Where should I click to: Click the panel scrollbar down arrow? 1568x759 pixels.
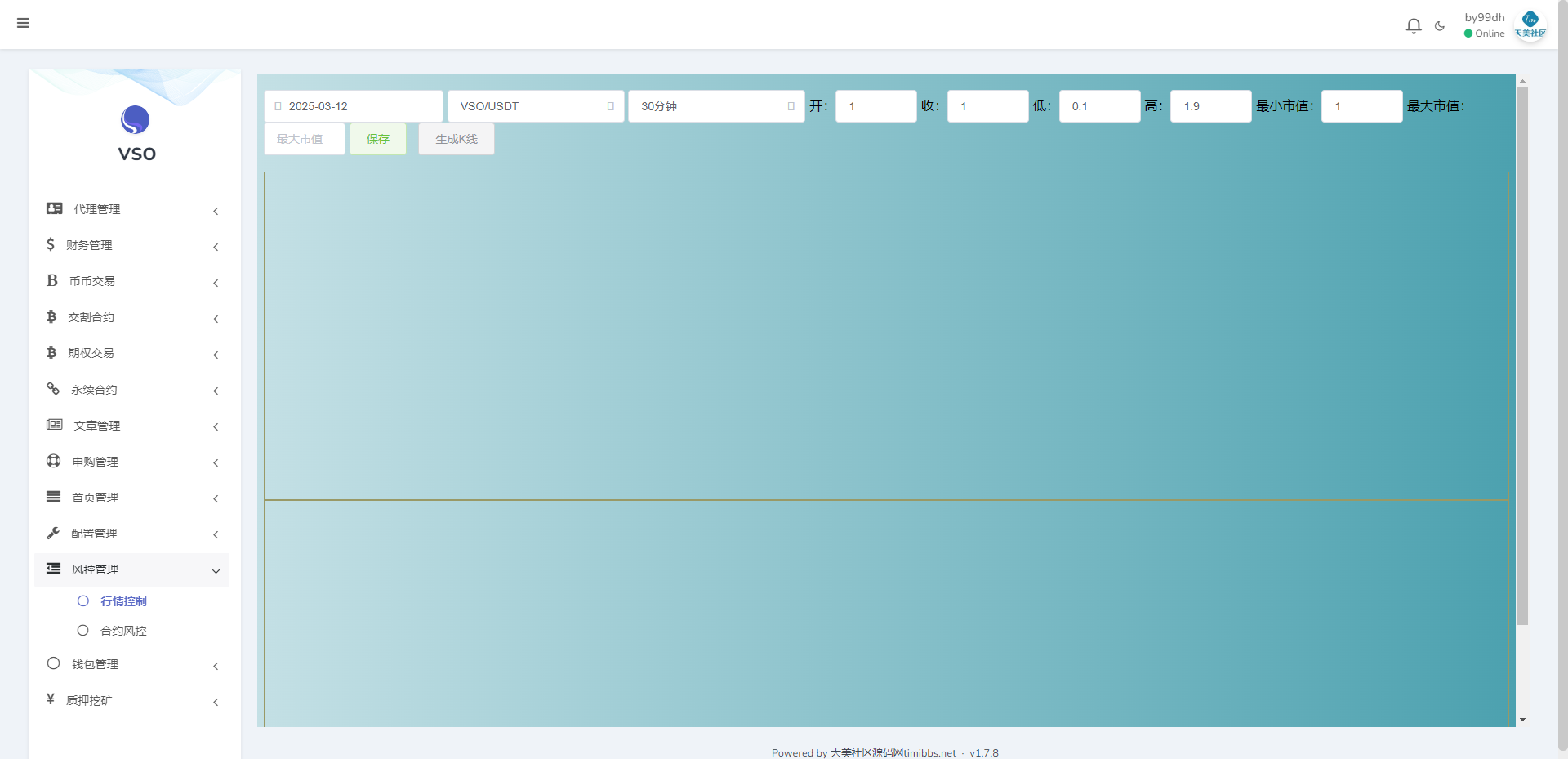click(1522, 720)
